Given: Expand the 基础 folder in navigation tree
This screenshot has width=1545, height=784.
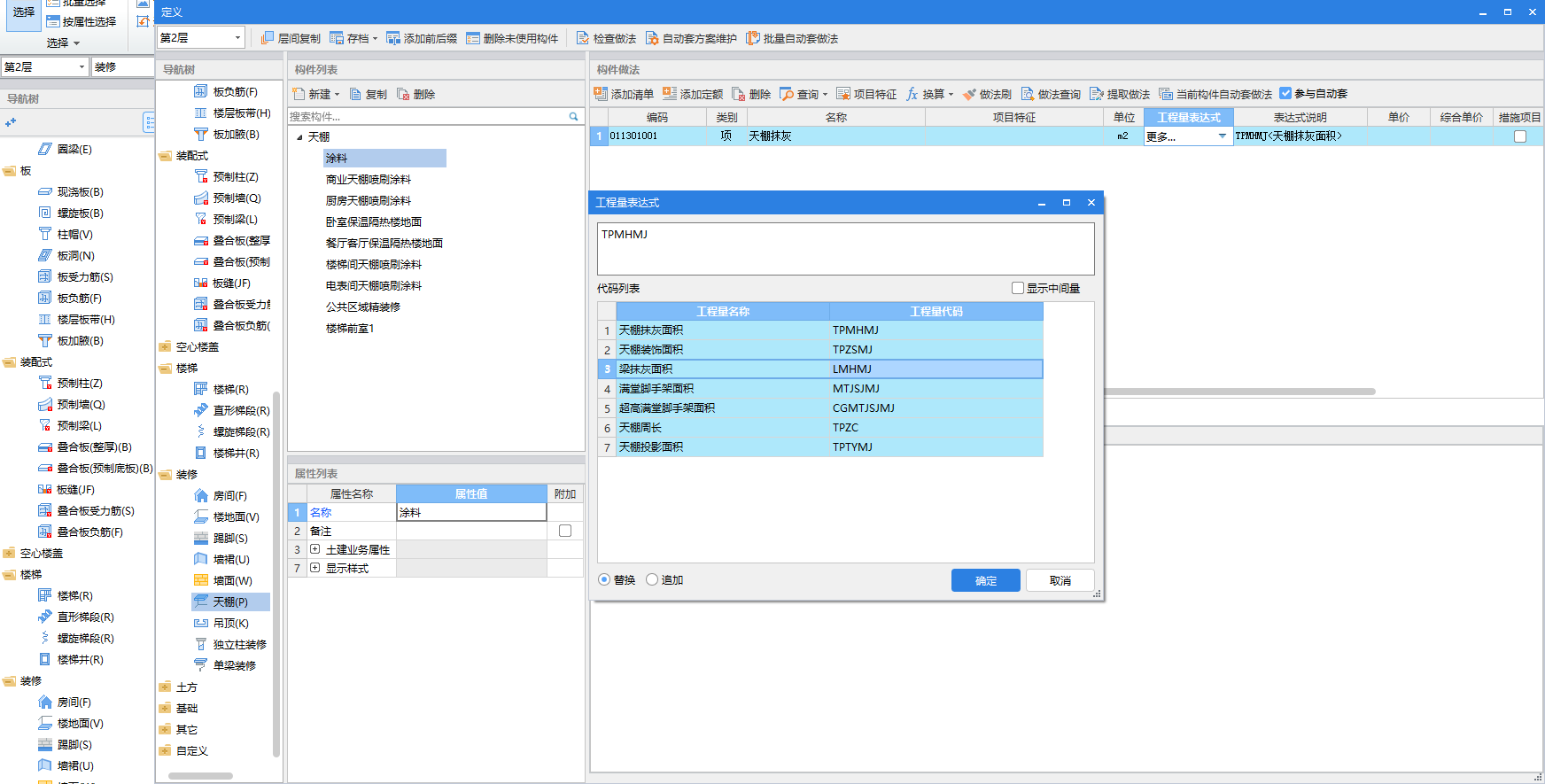Looking at the screenshot, I should click(x=165, y=708).
